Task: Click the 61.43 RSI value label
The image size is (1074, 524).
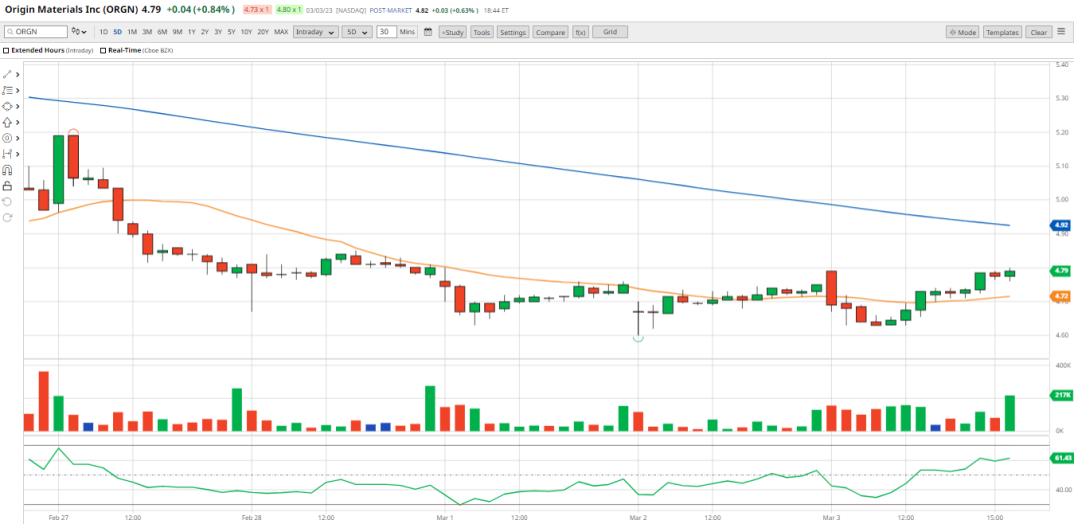Action: point(1060,457)
